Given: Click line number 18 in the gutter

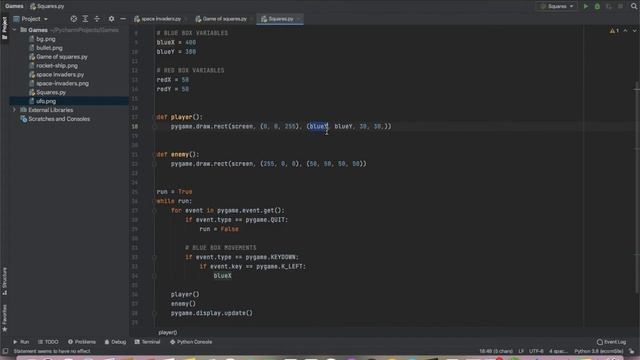Looking at the screenshot, I should click(x=135, y=127).
